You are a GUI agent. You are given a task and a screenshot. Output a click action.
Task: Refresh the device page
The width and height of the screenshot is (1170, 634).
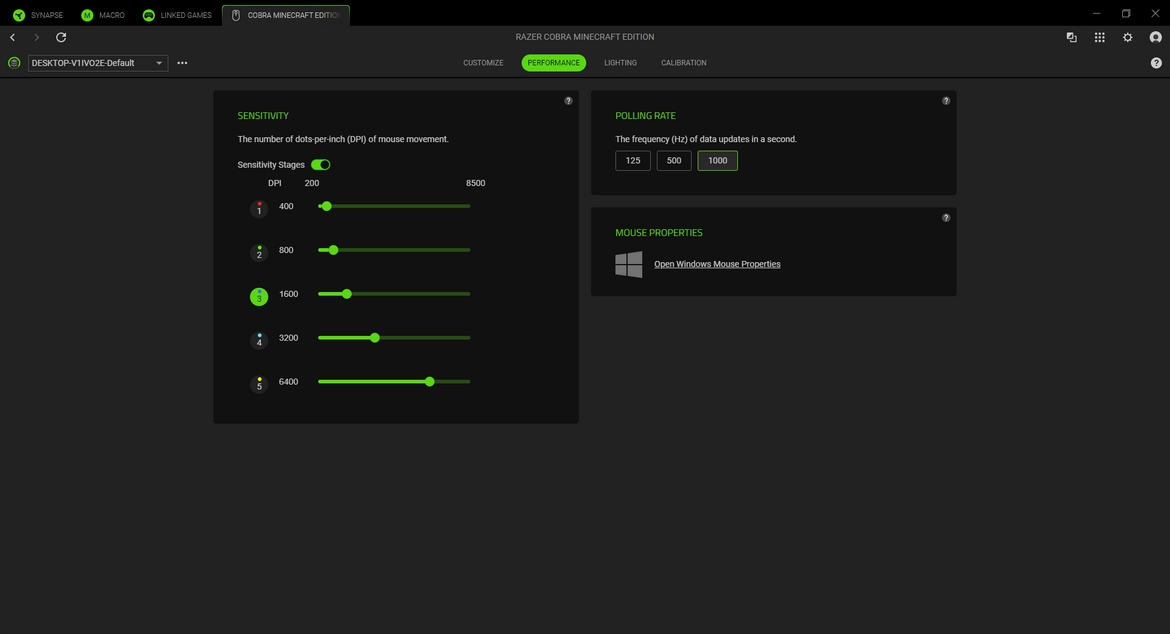point(61,37)
